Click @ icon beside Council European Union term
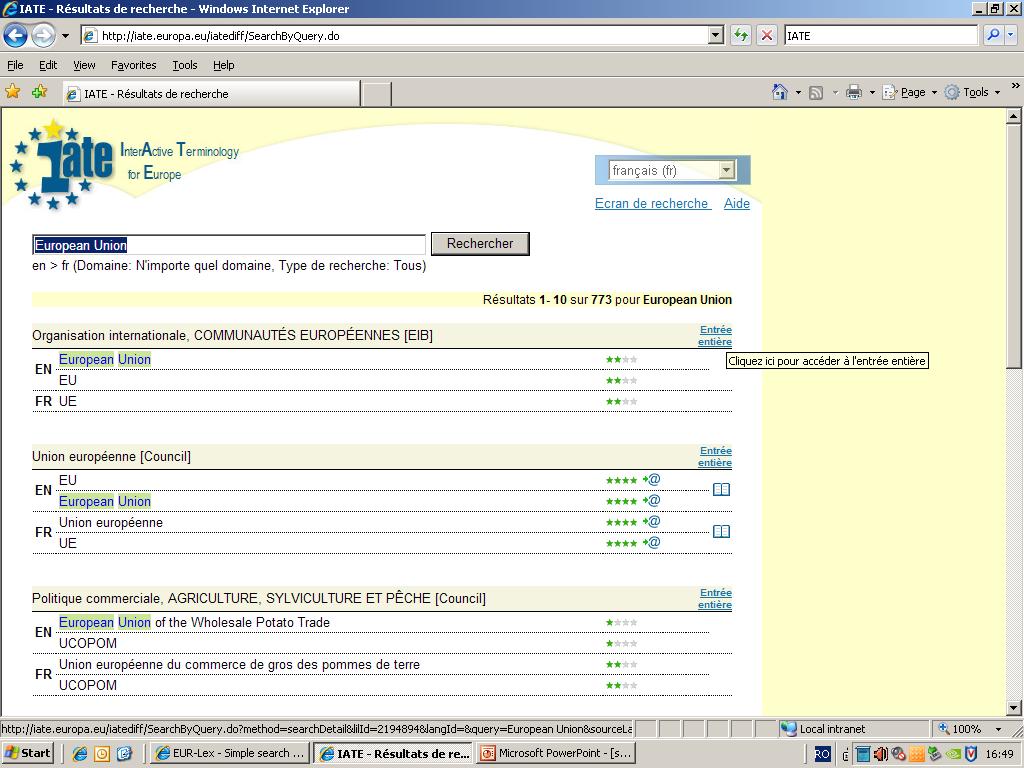This screenshot has width=1024, height=768. pyautogui.click(x=654, y=500)
